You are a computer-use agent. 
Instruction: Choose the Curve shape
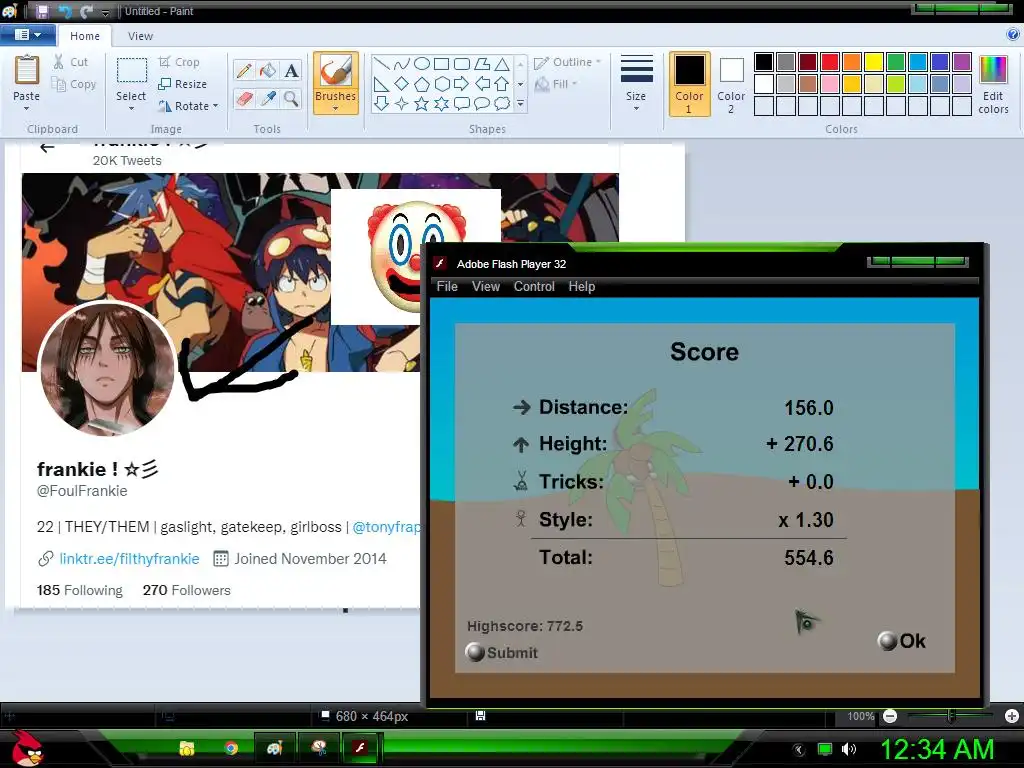point(402,64)
